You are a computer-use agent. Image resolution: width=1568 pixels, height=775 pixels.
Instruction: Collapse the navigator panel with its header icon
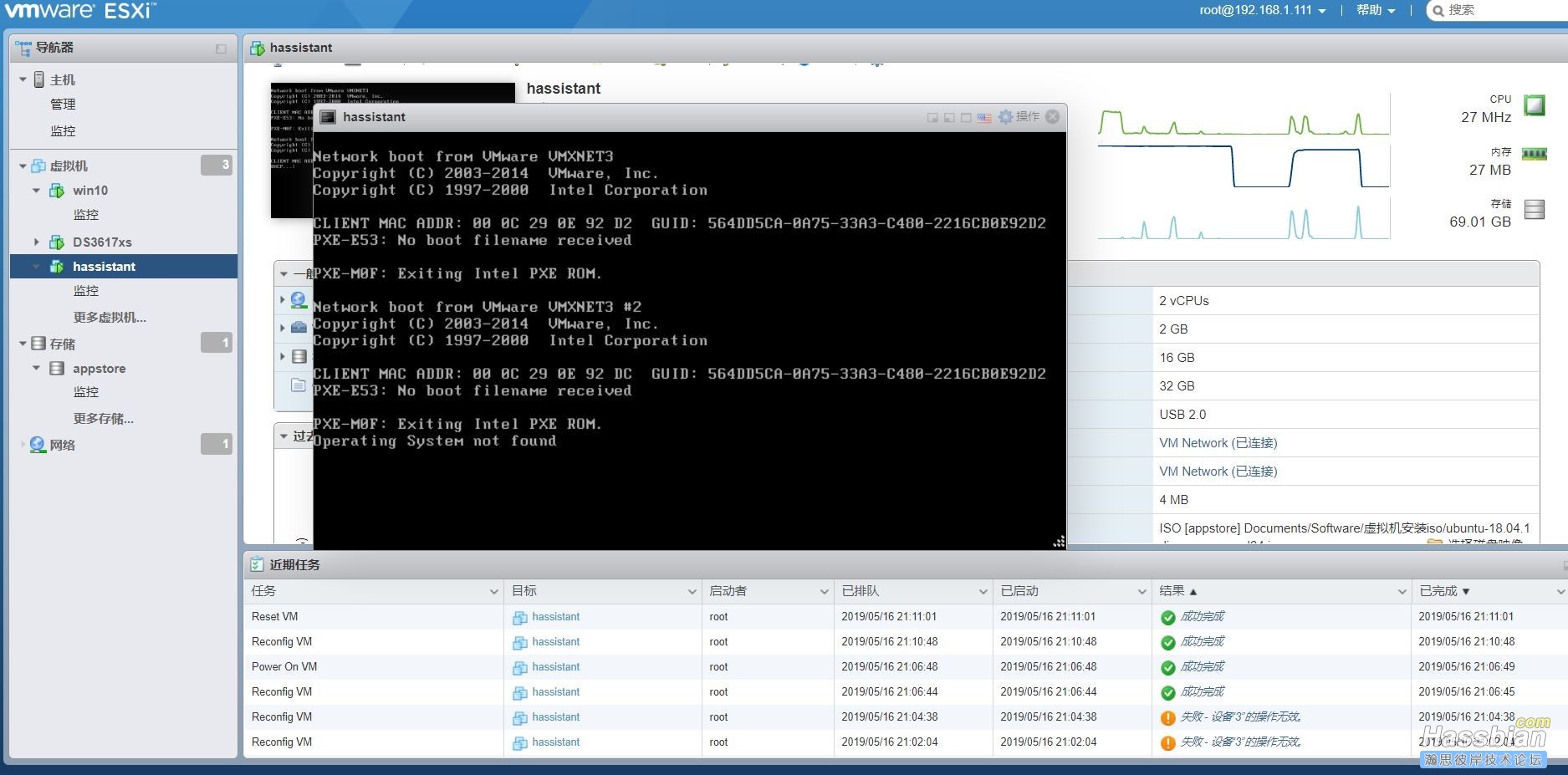221,49
